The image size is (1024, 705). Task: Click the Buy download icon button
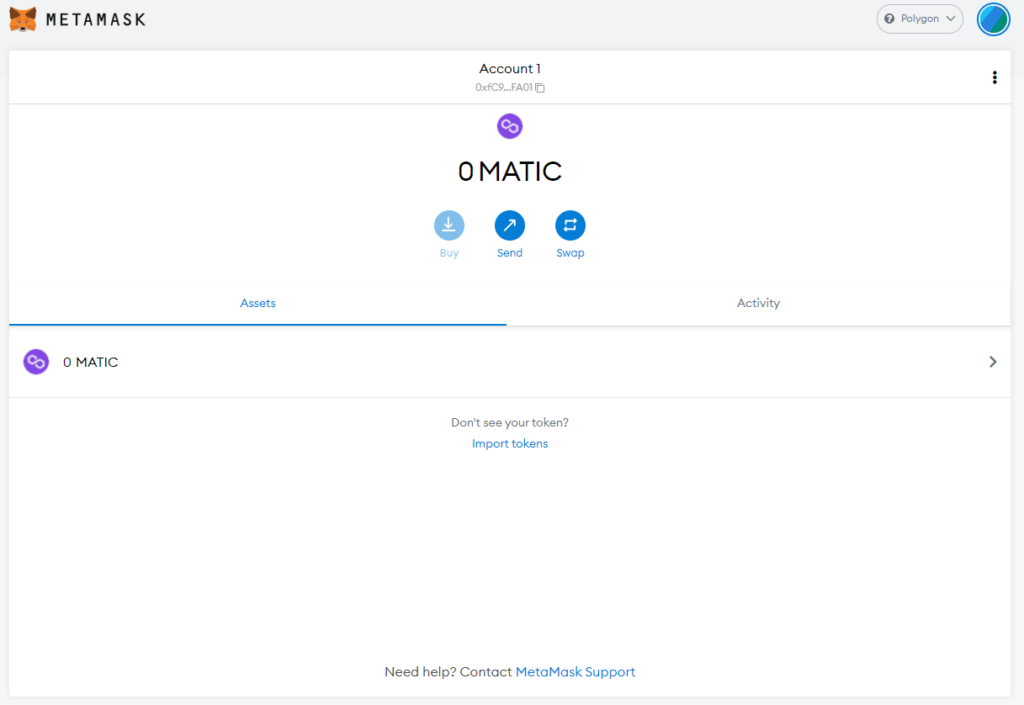click(x=449, y=225)
